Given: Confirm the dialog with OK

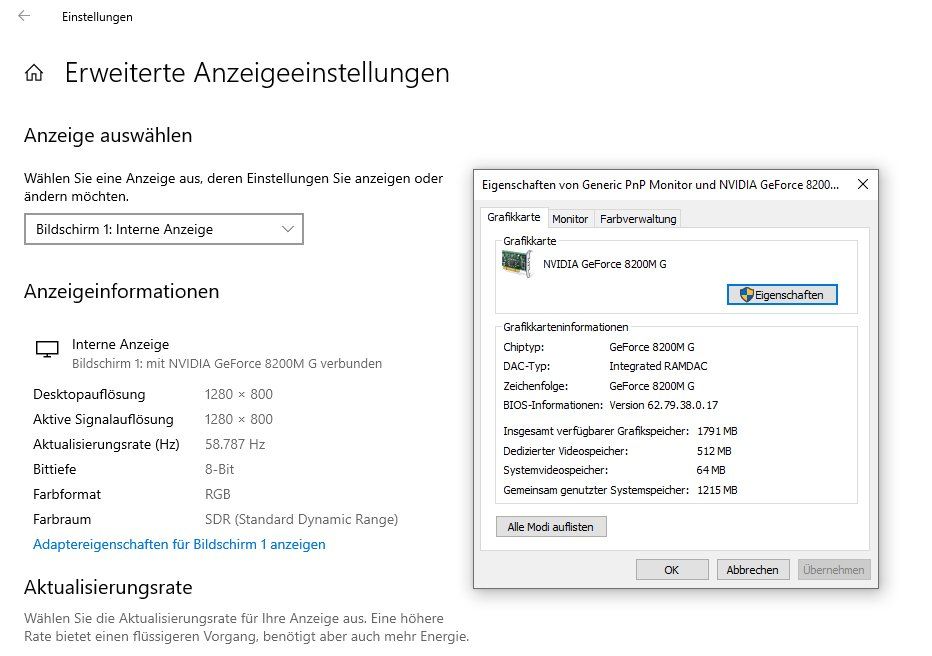Looking at the screenshot, I should tap(672, 570).
